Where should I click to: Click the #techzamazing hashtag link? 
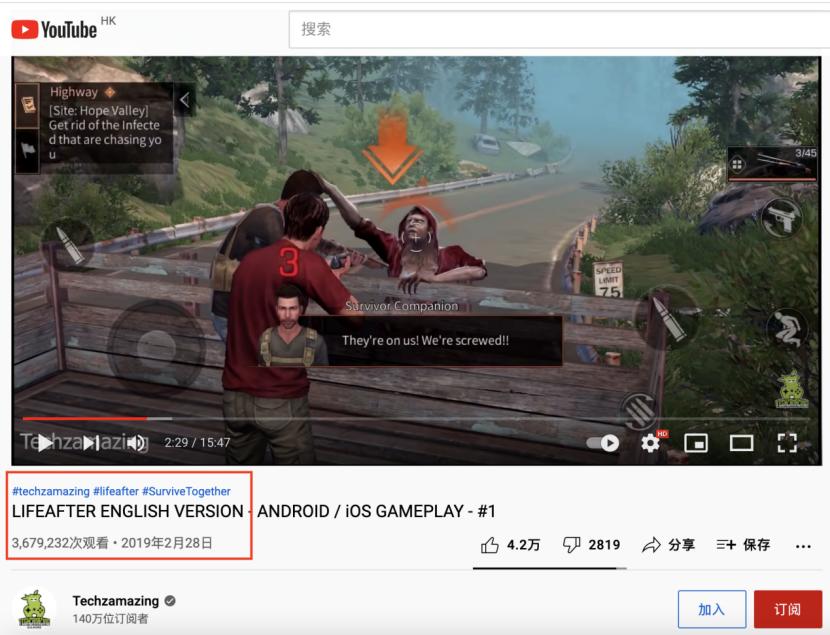coord(51,491)
